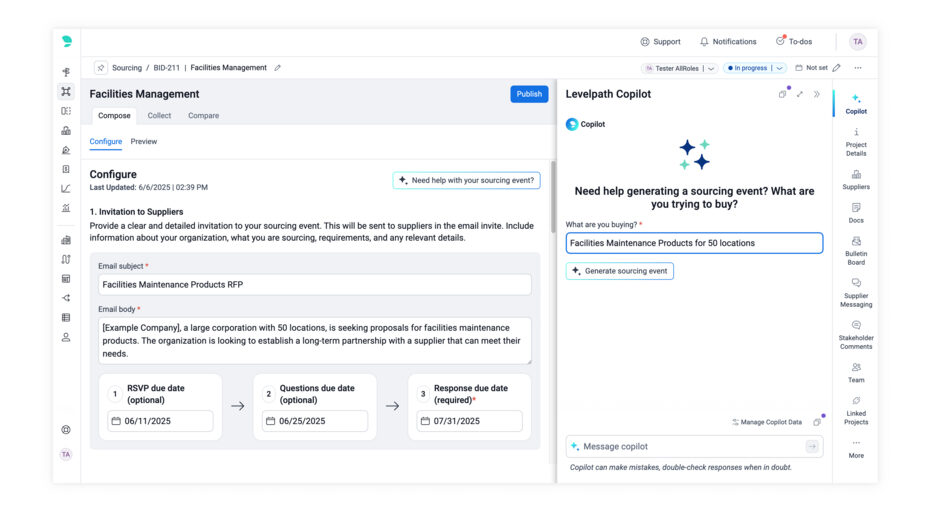Open To-dos from the top bar
The width and height of the screenshot is (930, 512).
794,42
